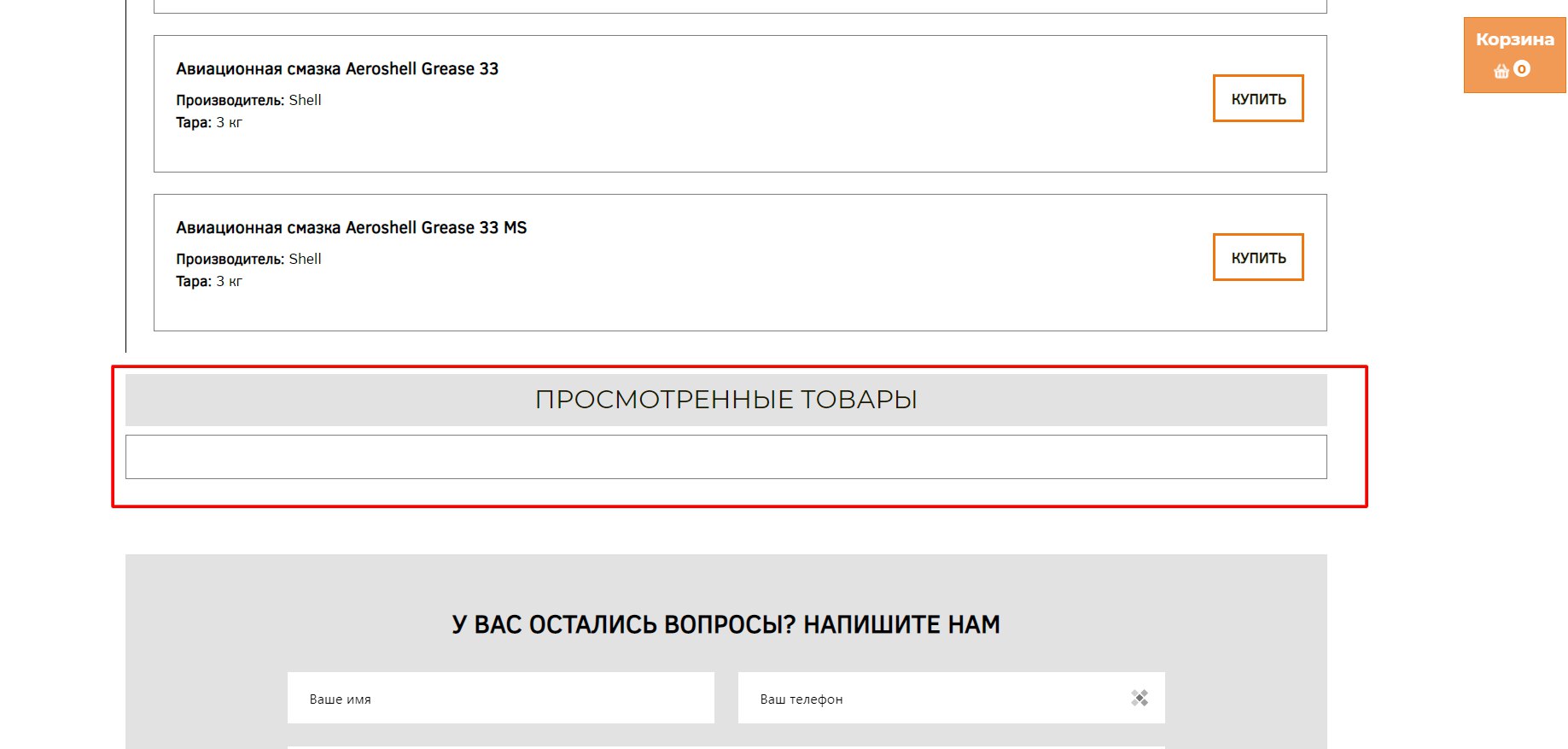Click the cart item count badge 0
Image resolution: width=1568 pixels, height=749 pixels.
coord(1522,69)
